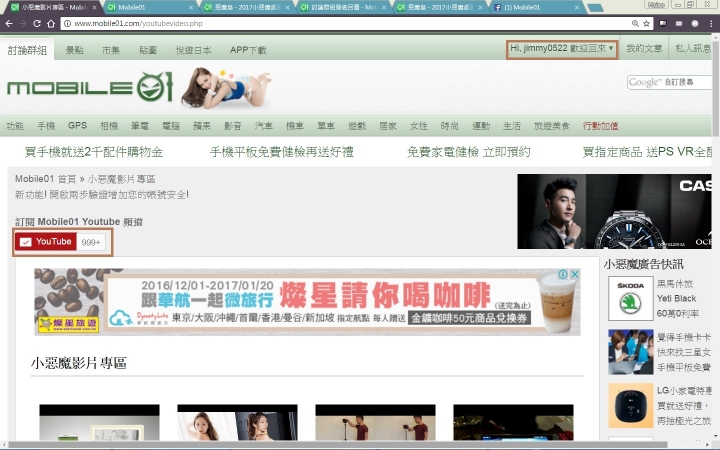Close the Facebook (1) Mobile01 tab

click(577, 7)
